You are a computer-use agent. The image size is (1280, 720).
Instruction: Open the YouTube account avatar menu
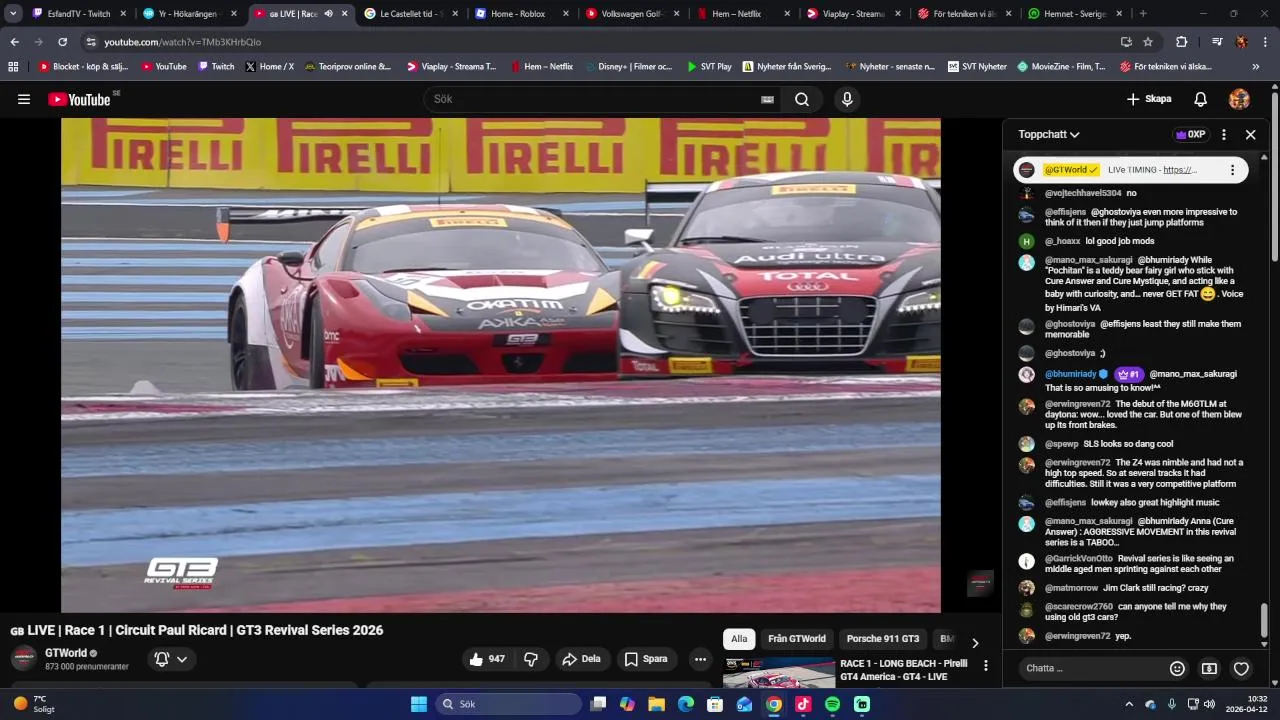[x=1239, y=99]
